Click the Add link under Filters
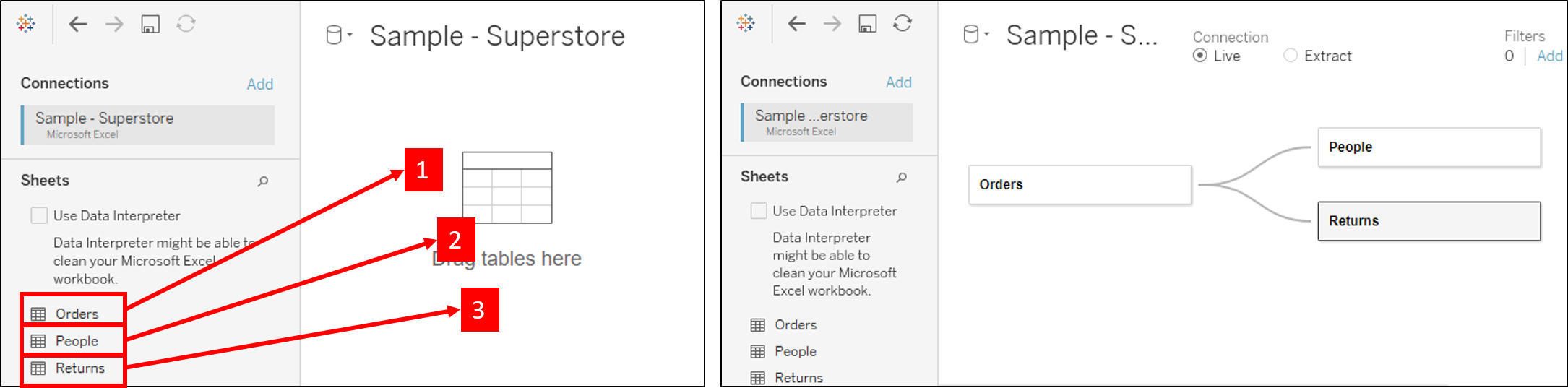This screenshot has height=388, width=1568. (1549, 56)
